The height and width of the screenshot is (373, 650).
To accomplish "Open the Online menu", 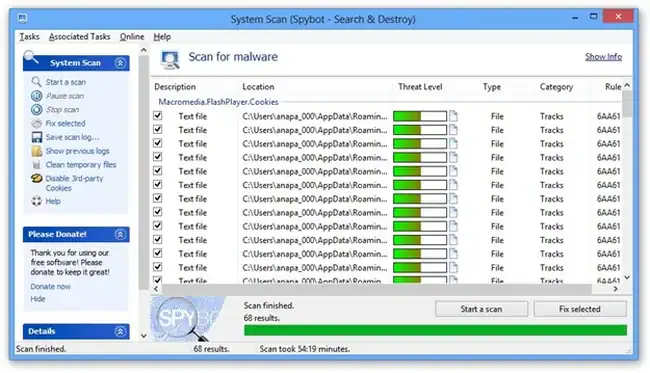I will pyautogui.click(x=132, y=36).
